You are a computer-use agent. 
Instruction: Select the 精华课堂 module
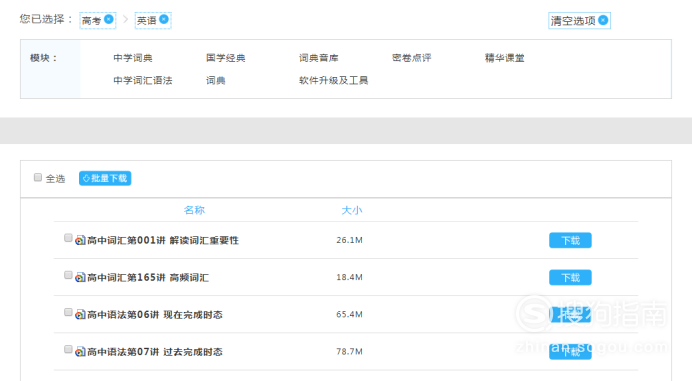point(504,58)
